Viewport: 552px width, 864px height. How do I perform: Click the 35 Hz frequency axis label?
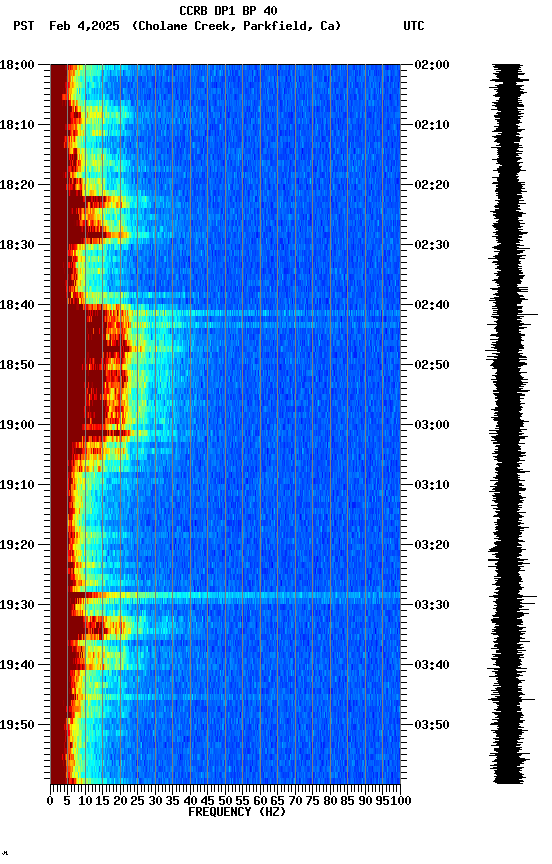pos(172,801)
